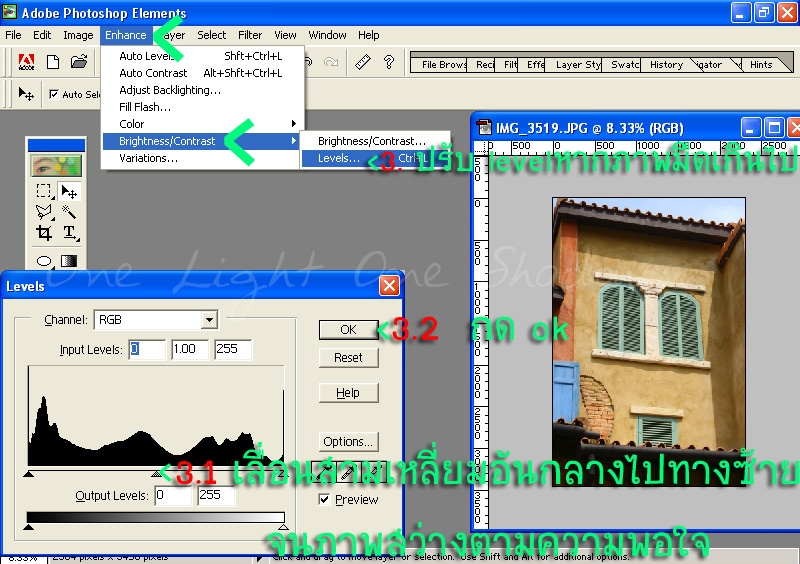The width and height of the screenshot is (800, 564).
Task: Choose the Lasso tool
Action: [x=44, y=212]
